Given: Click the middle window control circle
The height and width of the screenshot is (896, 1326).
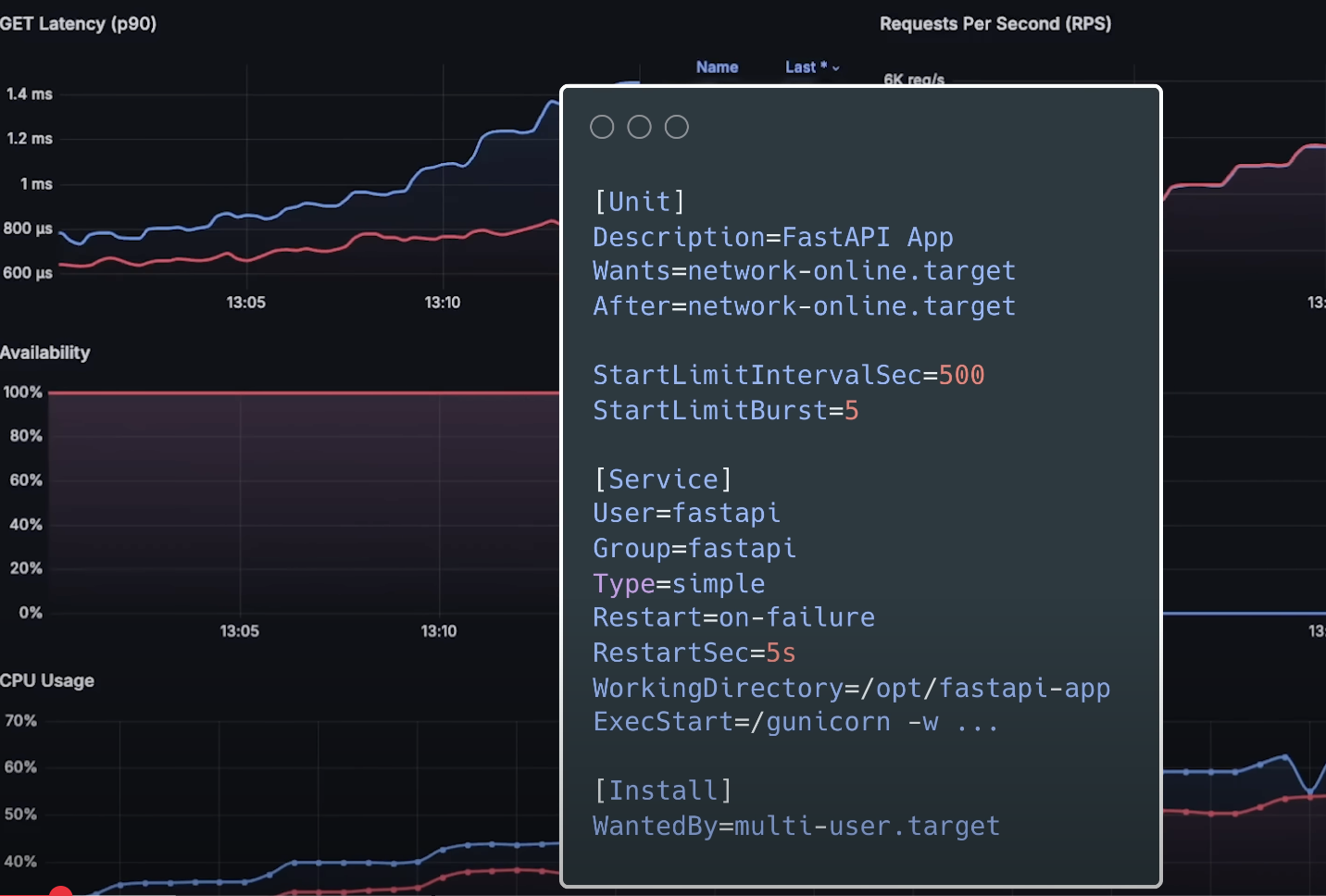Looking at the screenshot, I should pos(639,127).
